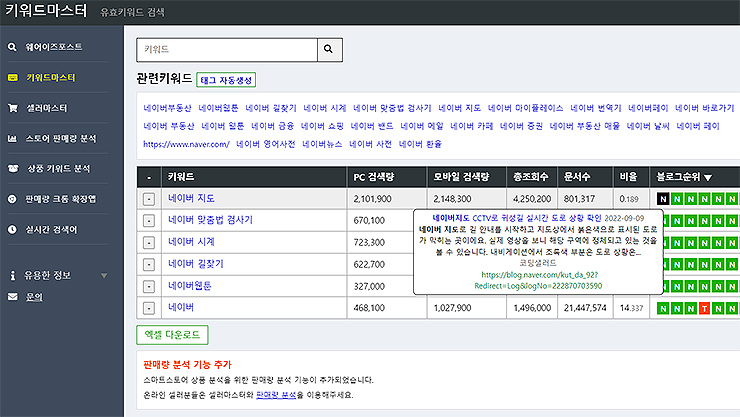Sort table by 모바일 검색량 header
This screenshot has height=417, width=740.
[461, 177]
